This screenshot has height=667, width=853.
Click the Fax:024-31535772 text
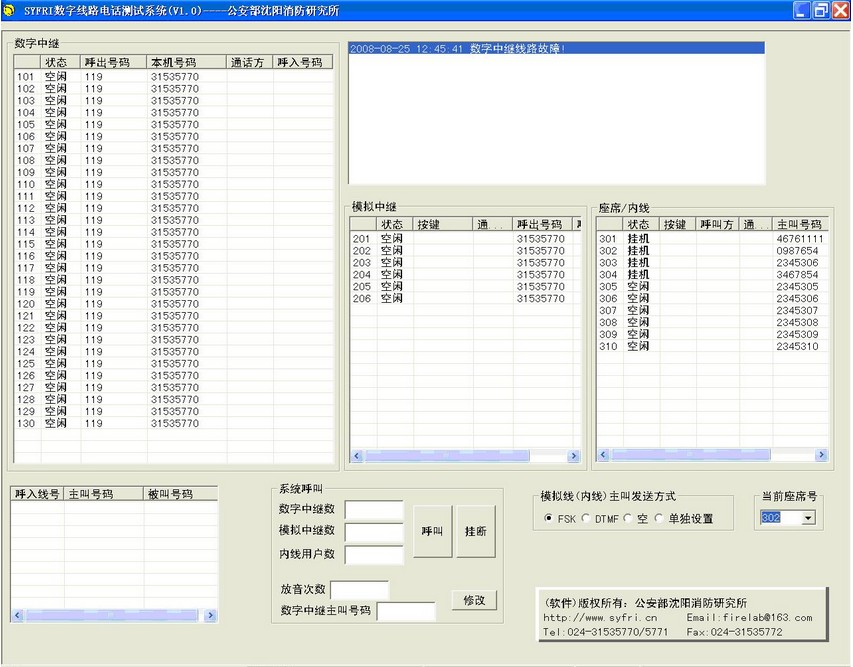click(x=734, y=632)
